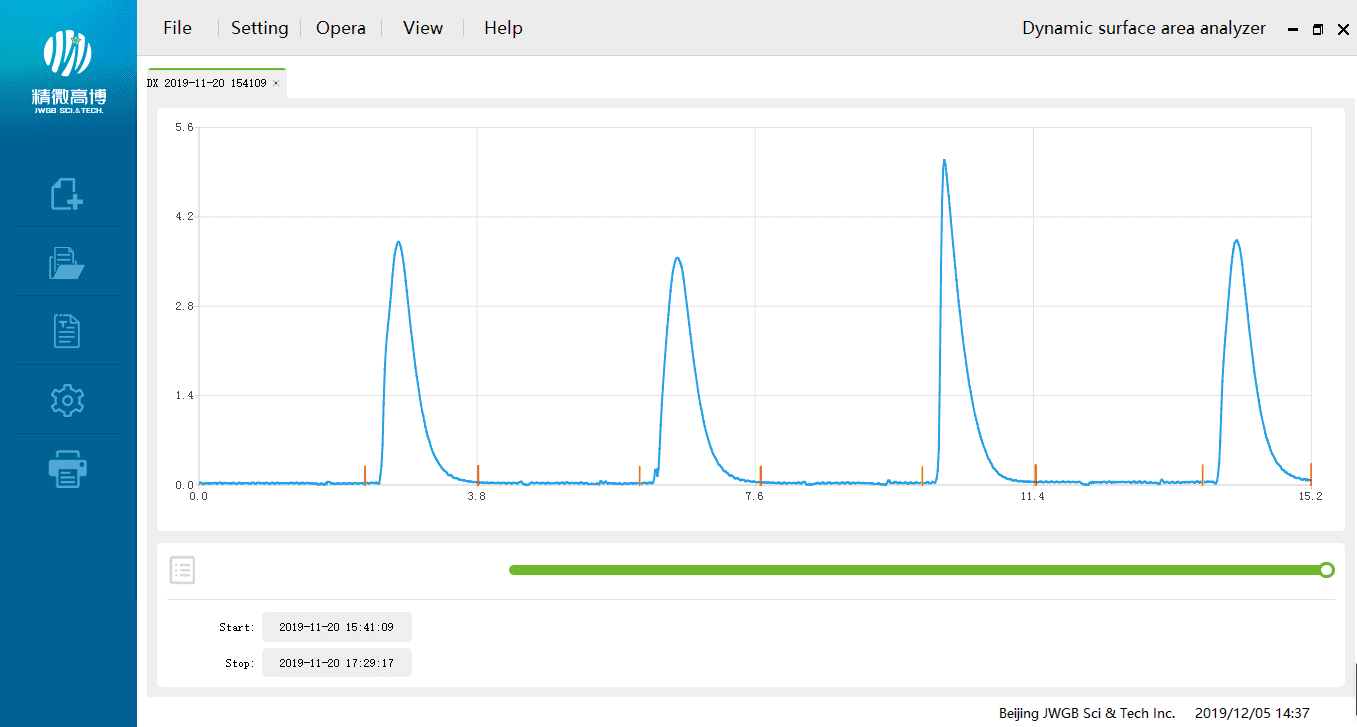1357x727 pixels.
Task: Close the DX 2019-11-20 154109 tab
Action: click(276, 84)
